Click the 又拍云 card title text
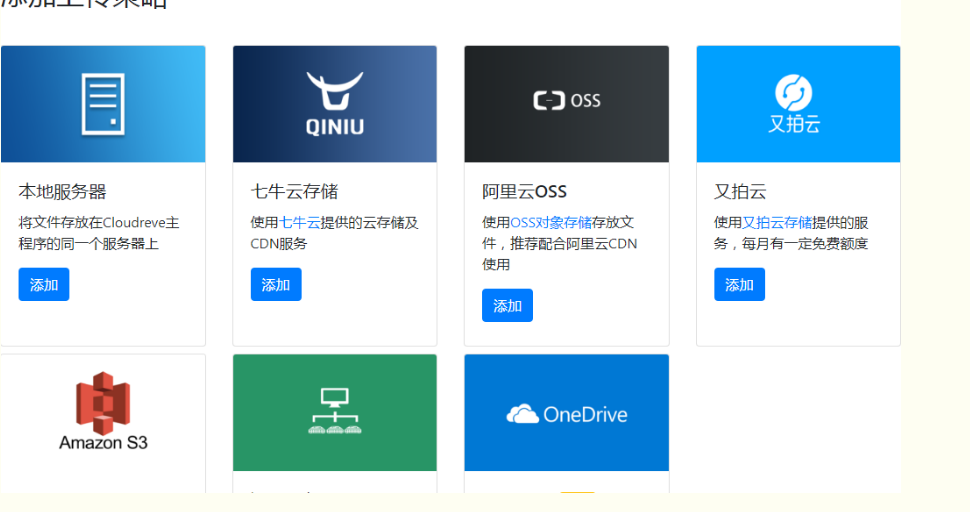The image size is (970, 512). point(740,192)
